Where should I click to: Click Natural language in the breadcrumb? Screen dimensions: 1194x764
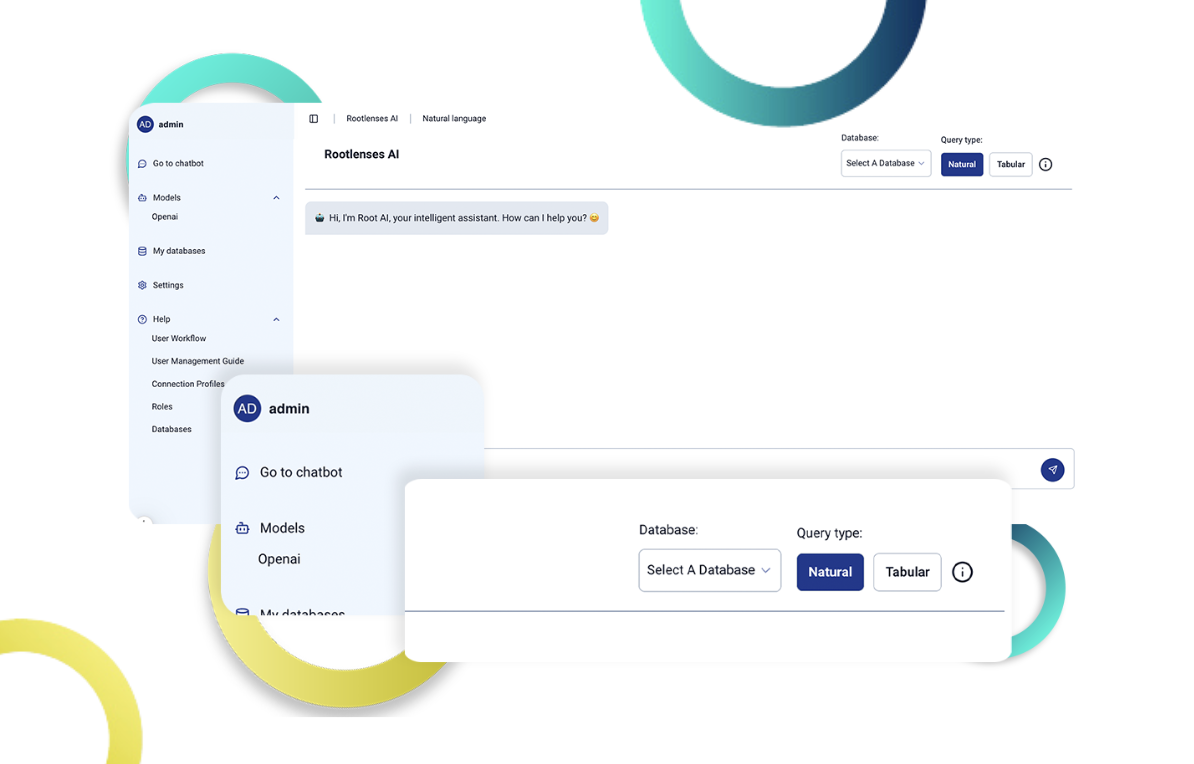coord(454,118)
